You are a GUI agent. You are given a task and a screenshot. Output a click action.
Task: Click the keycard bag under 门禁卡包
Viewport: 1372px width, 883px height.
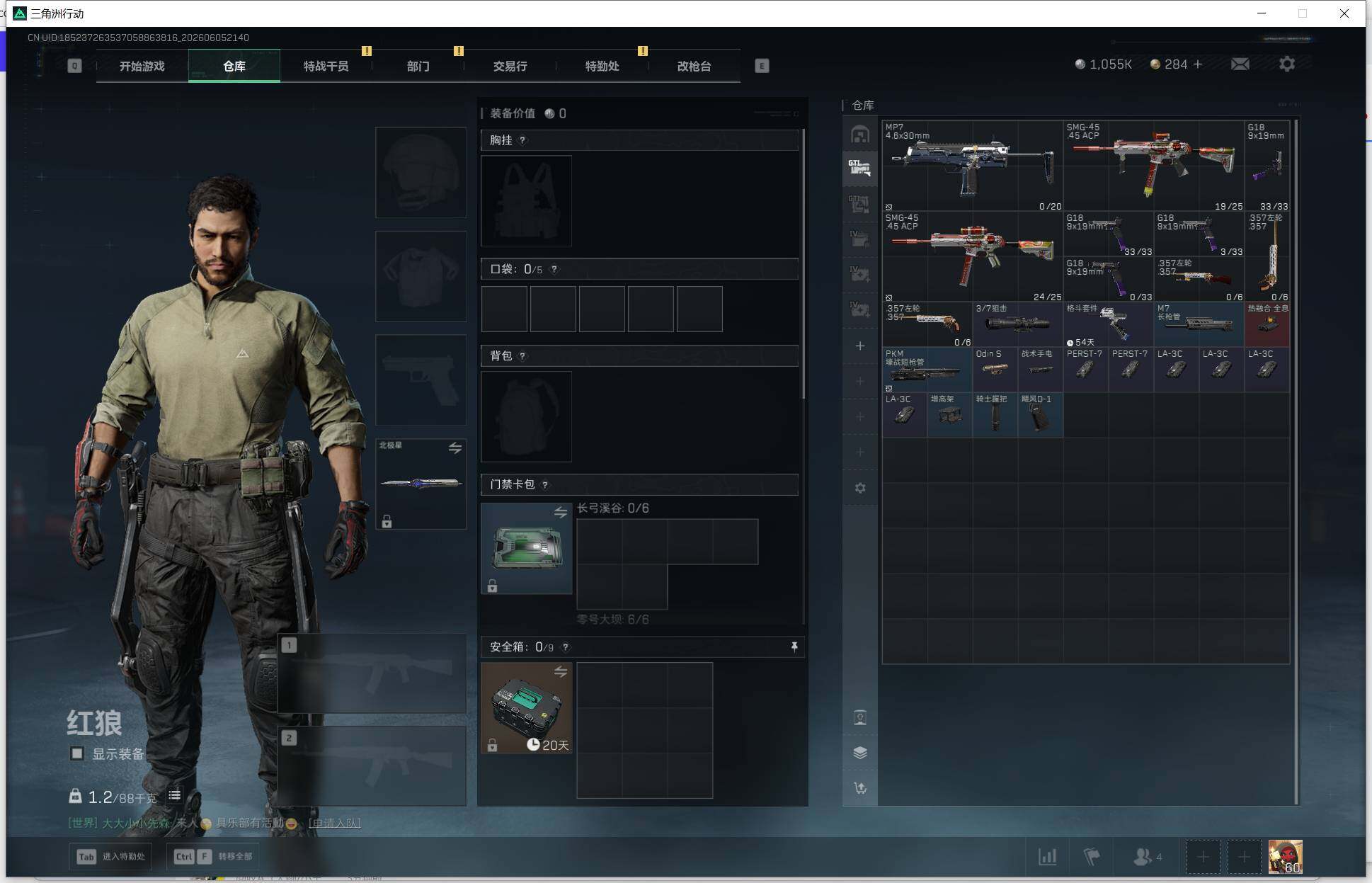[x=526, y=548]
